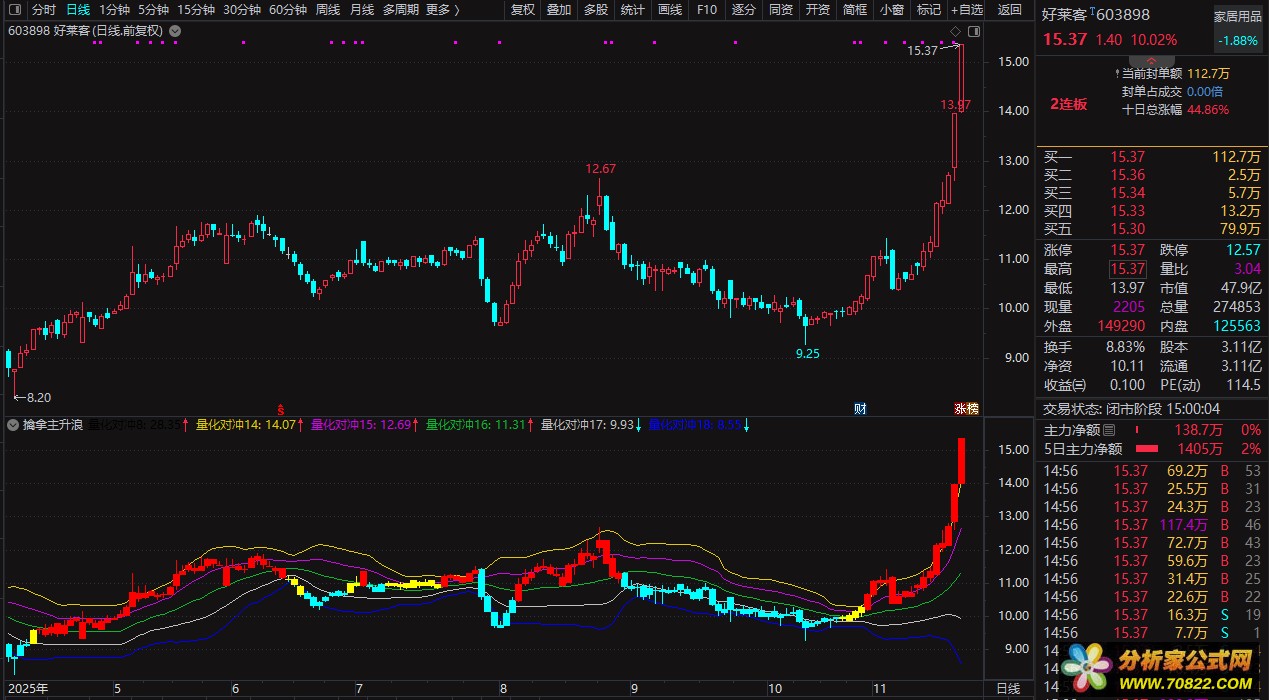Click the red S marker below the chart

pyautogui.click(x=281, y=409)
